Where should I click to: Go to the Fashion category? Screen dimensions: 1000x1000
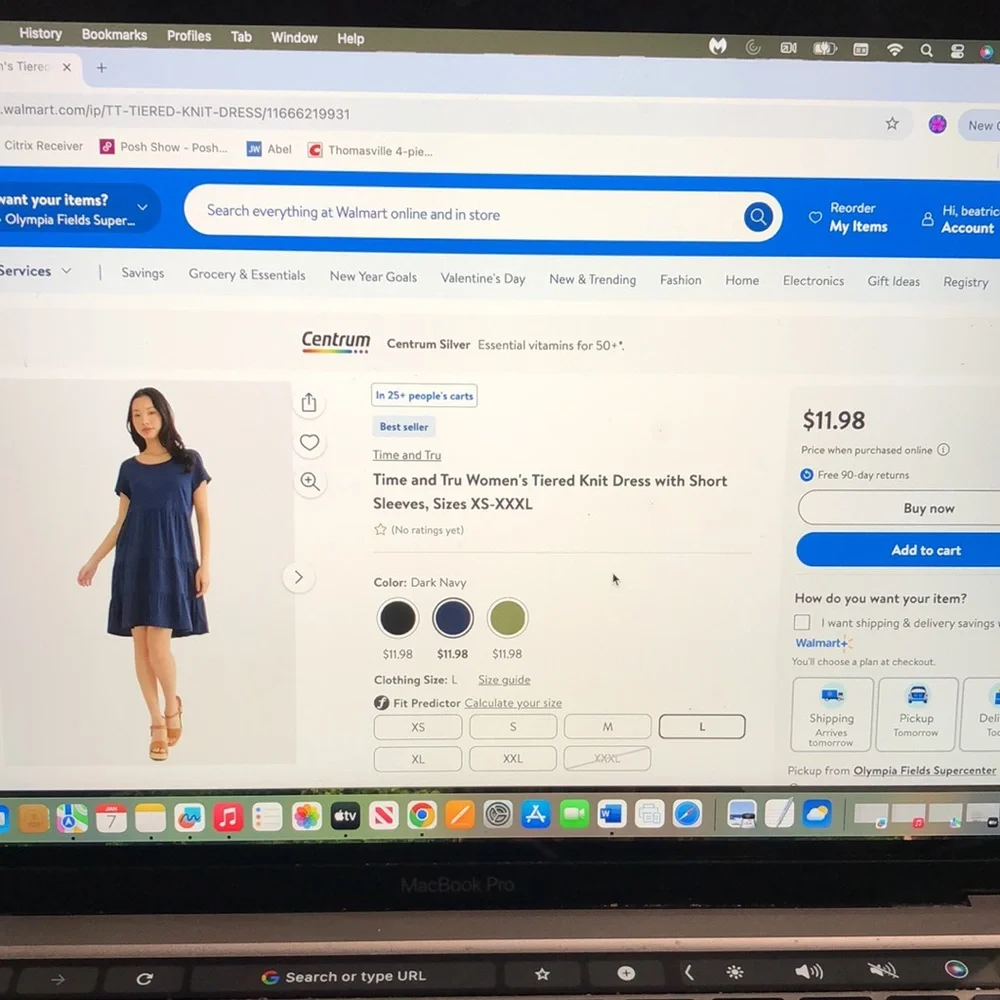(x=680, y=280)
